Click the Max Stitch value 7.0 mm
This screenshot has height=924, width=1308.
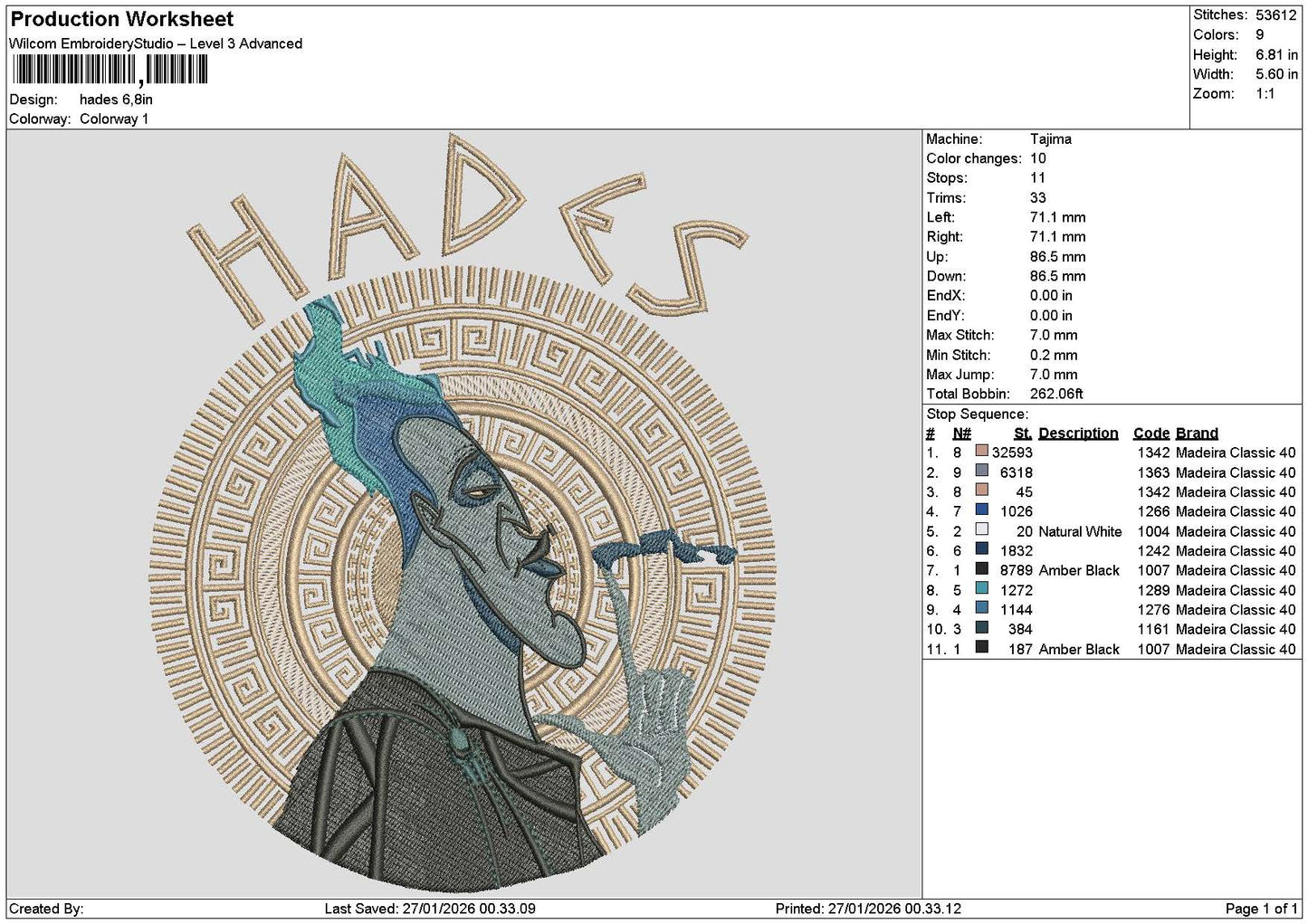coord(1054,335)
